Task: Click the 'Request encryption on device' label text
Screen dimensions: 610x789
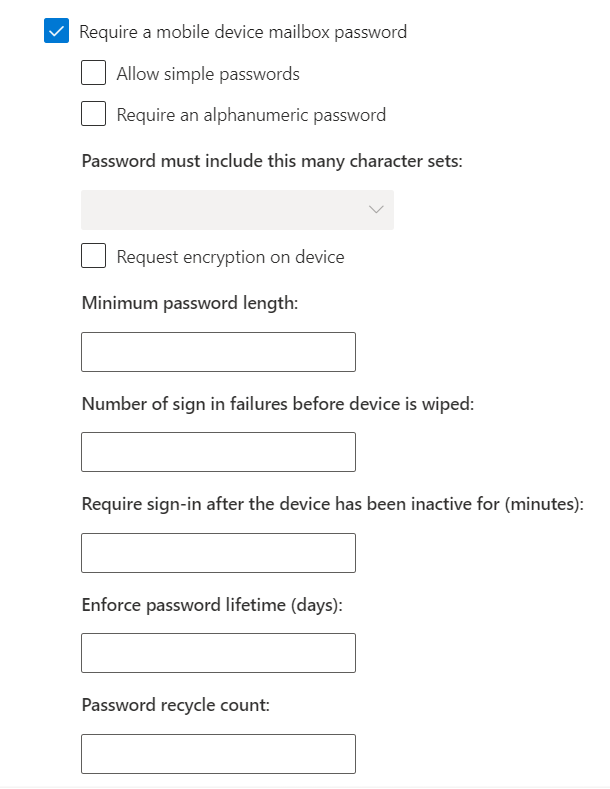Action: (231, 257)
